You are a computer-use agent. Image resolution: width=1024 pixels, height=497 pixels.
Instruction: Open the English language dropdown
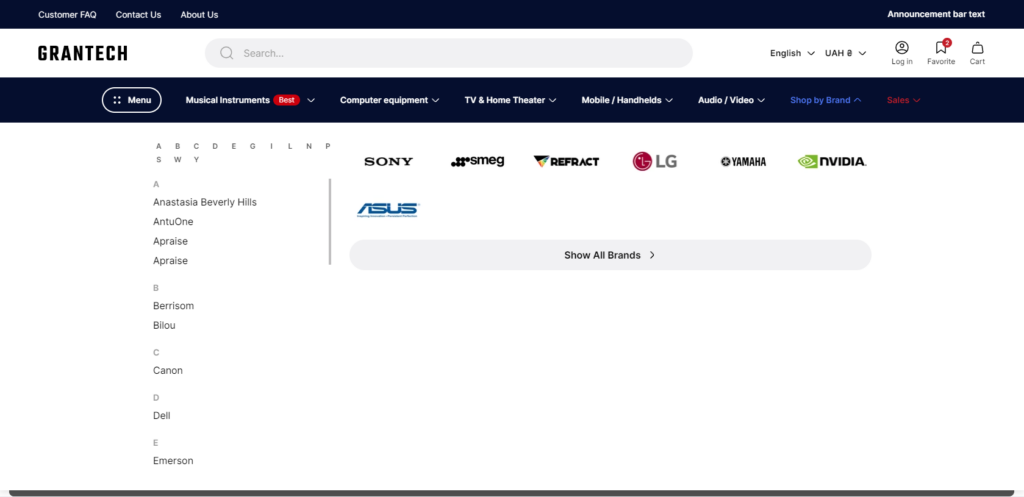[792, 53]
